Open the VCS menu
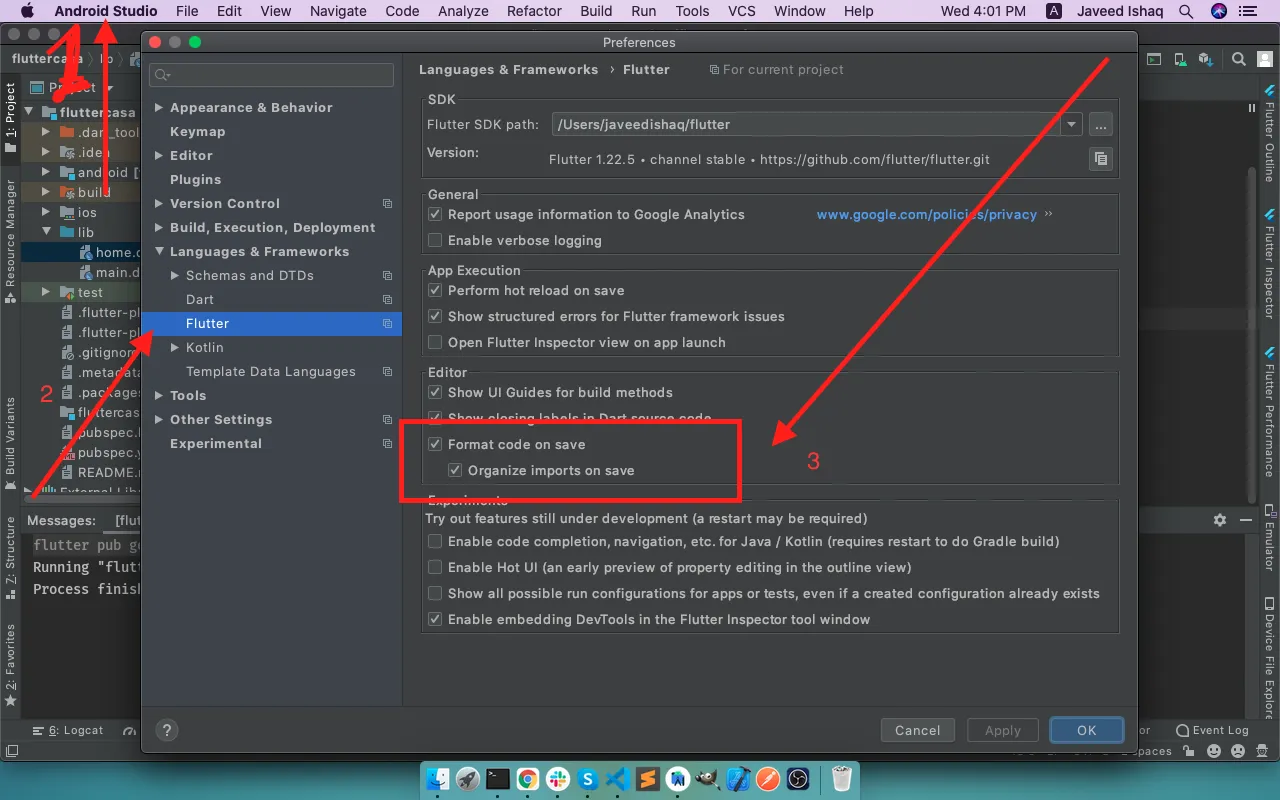1280x800 pixels. [741, 11]
